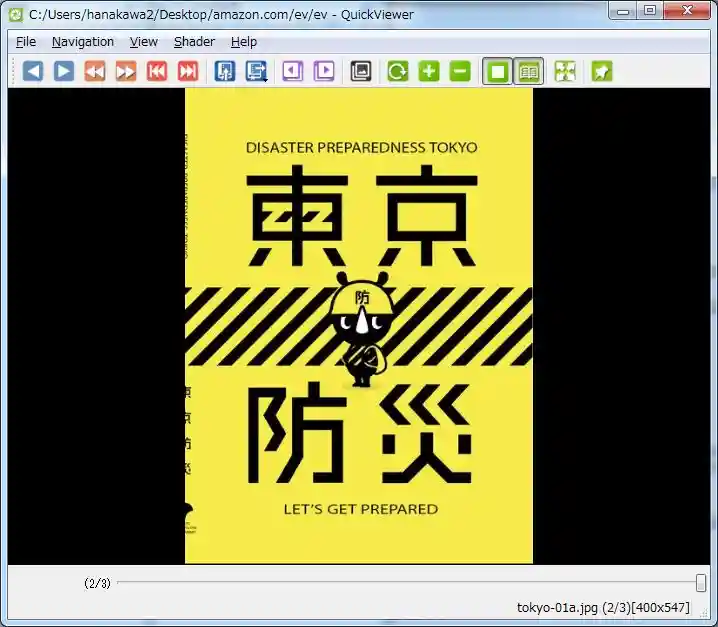
Task: Click the page slider handle
Action: click(701, 583)
